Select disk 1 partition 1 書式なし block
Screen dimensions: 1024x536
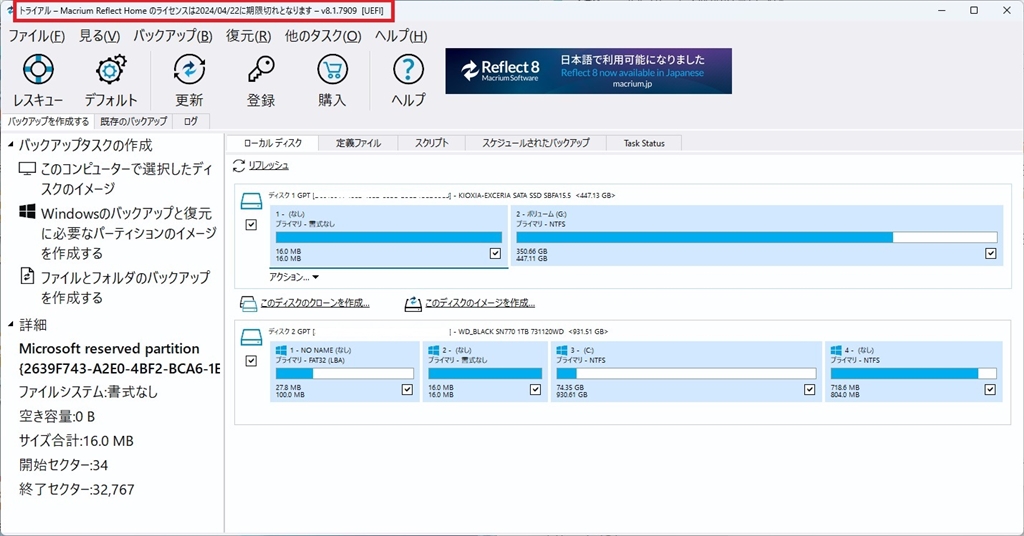click(x=389, y=236)
